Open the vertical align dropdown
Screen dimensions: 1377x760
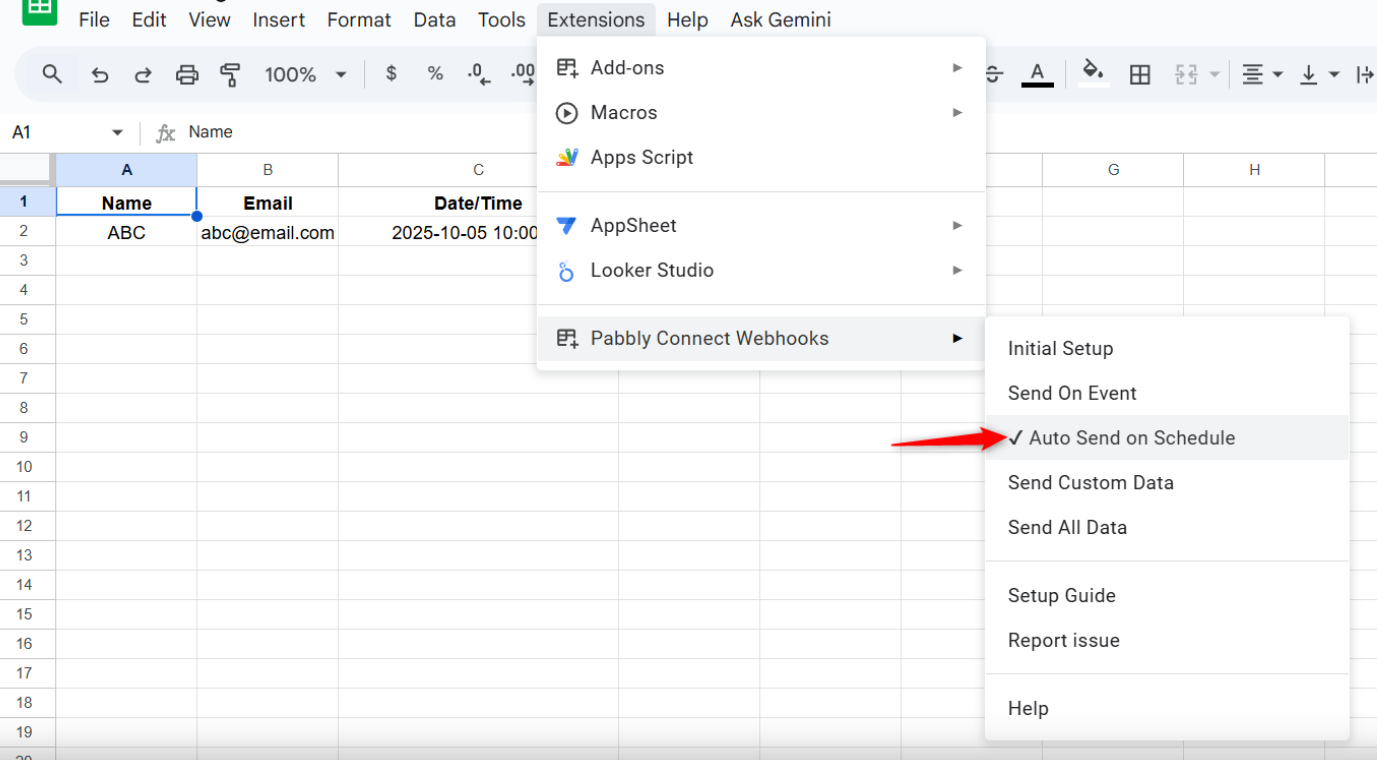(x=1319, y=74)
